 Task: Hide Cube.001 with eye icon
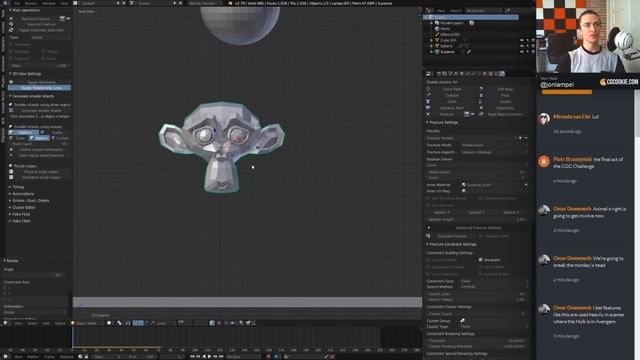pos(522,40)
